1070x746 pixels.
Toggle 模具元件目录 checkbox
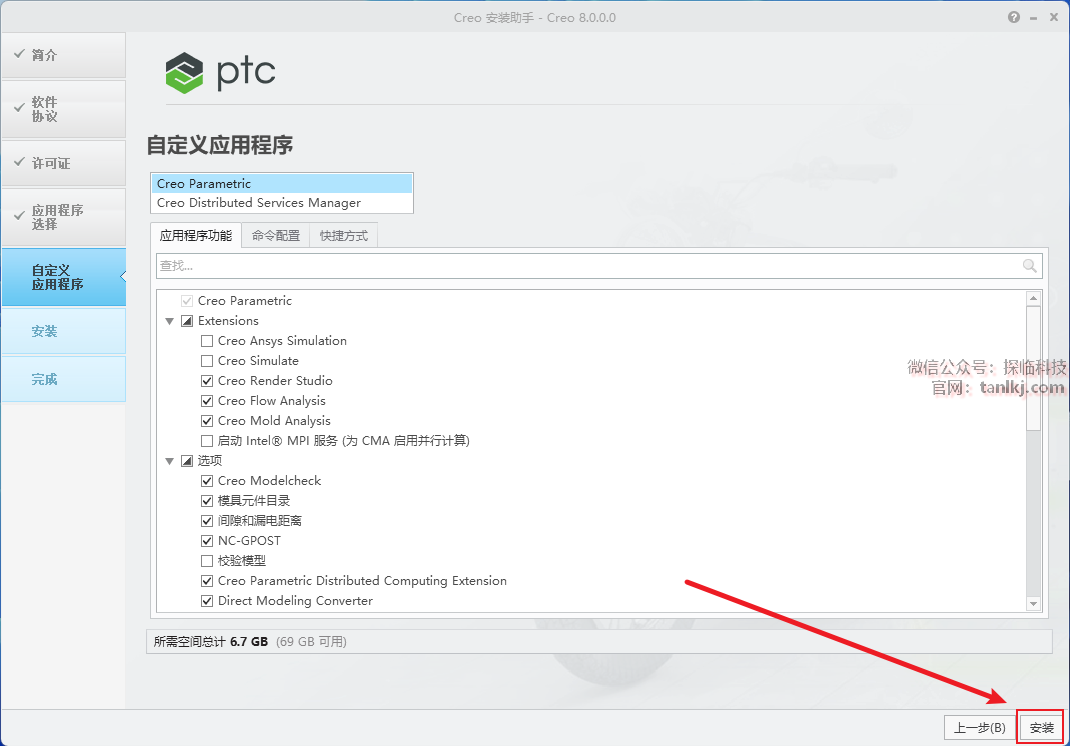click(207, 501)
